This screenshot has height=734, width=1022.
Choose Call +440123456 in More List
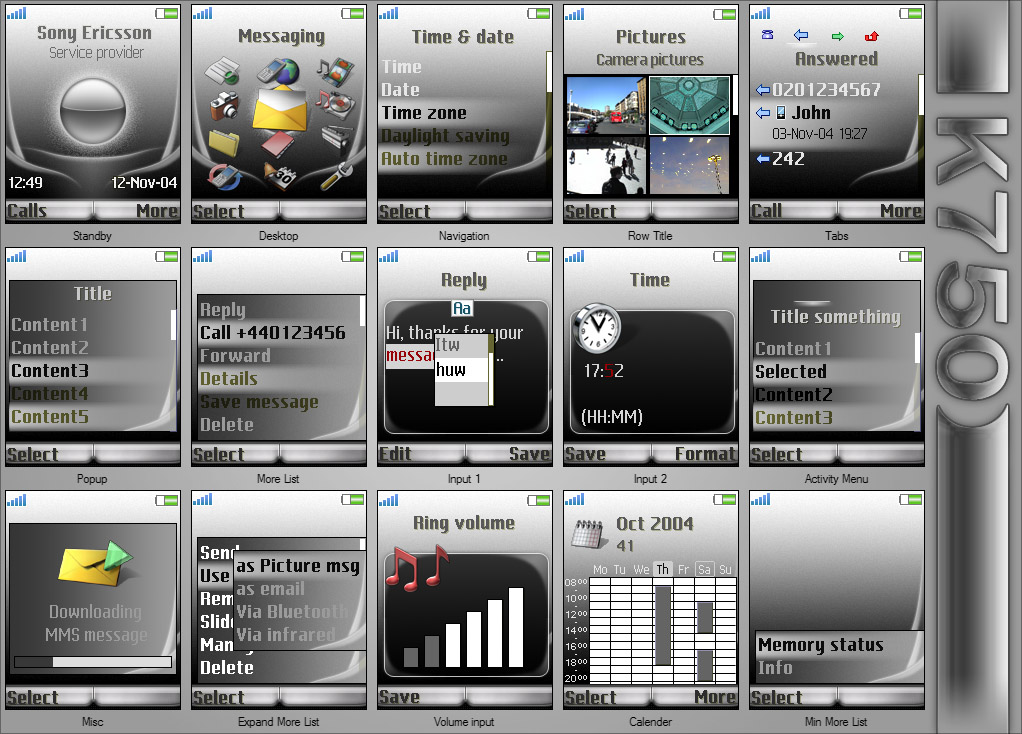278,332
